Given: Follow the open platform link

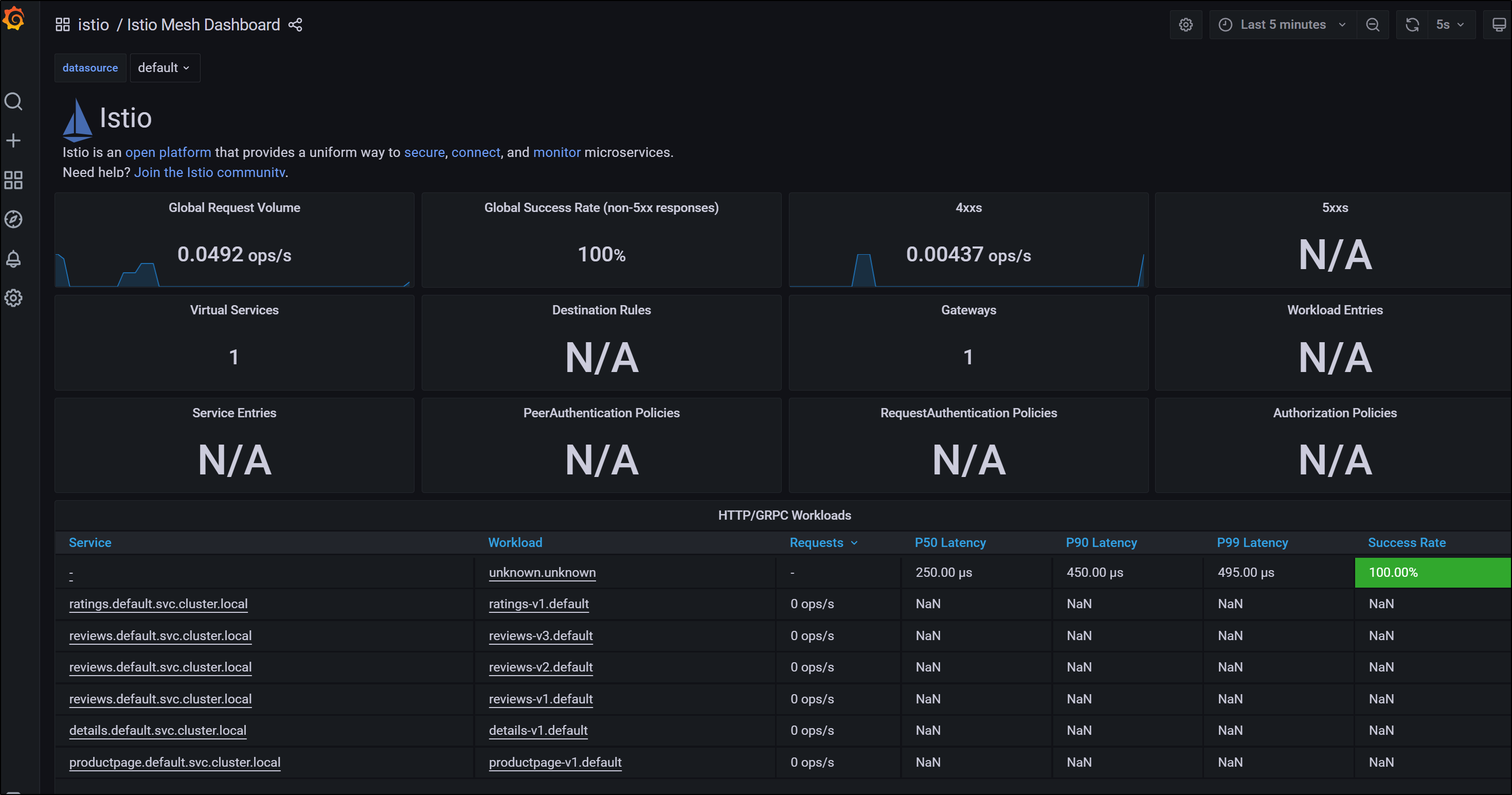Looking at the screenshot, I should pyautogui.click(x=168, y=153).
